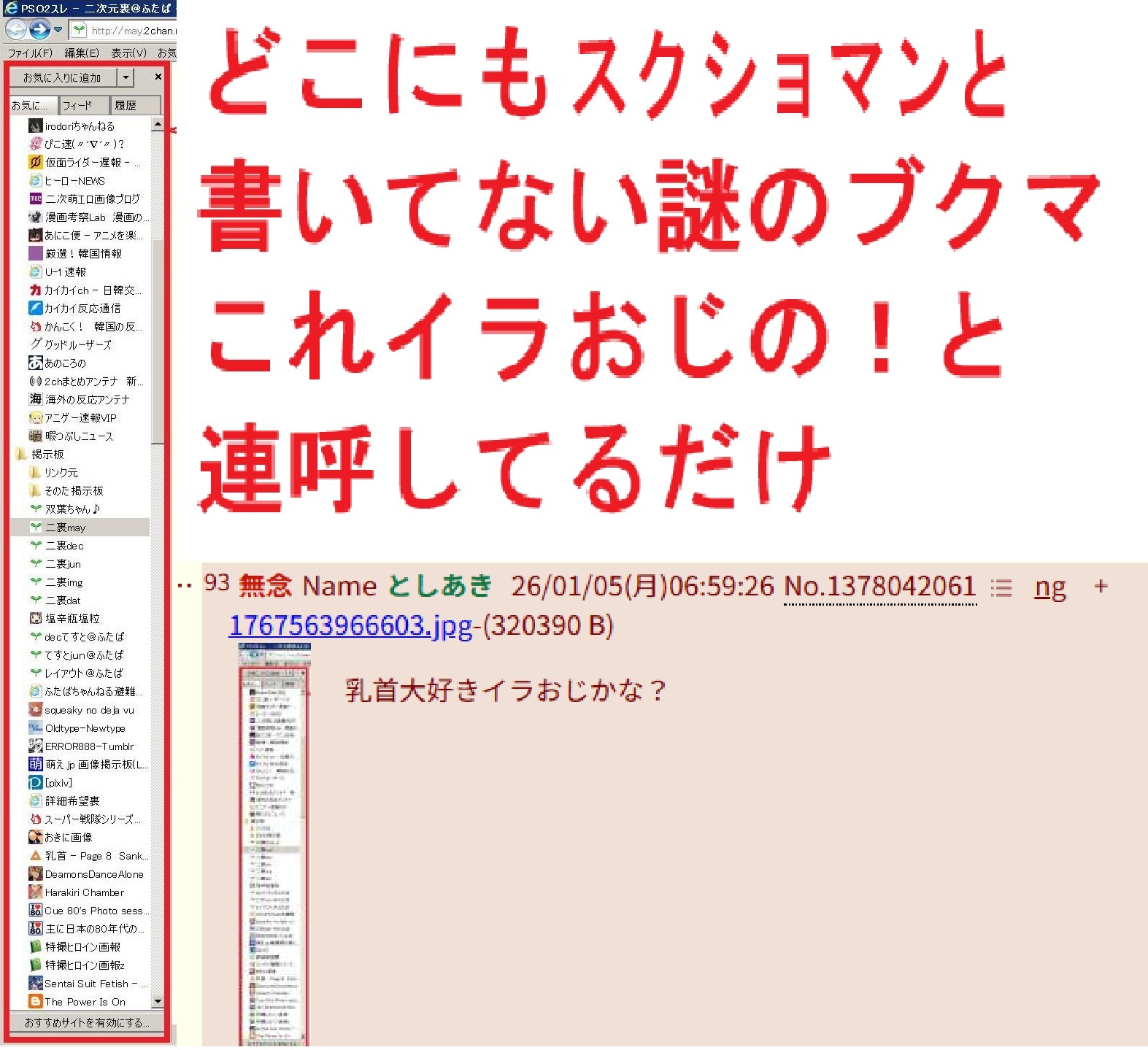Image resolution: width=1148 pixels, height=1050 pixels.
Task: Click the 萌え.jp bookmark icon
Action: pyautogui.click(x=35, y=764)
